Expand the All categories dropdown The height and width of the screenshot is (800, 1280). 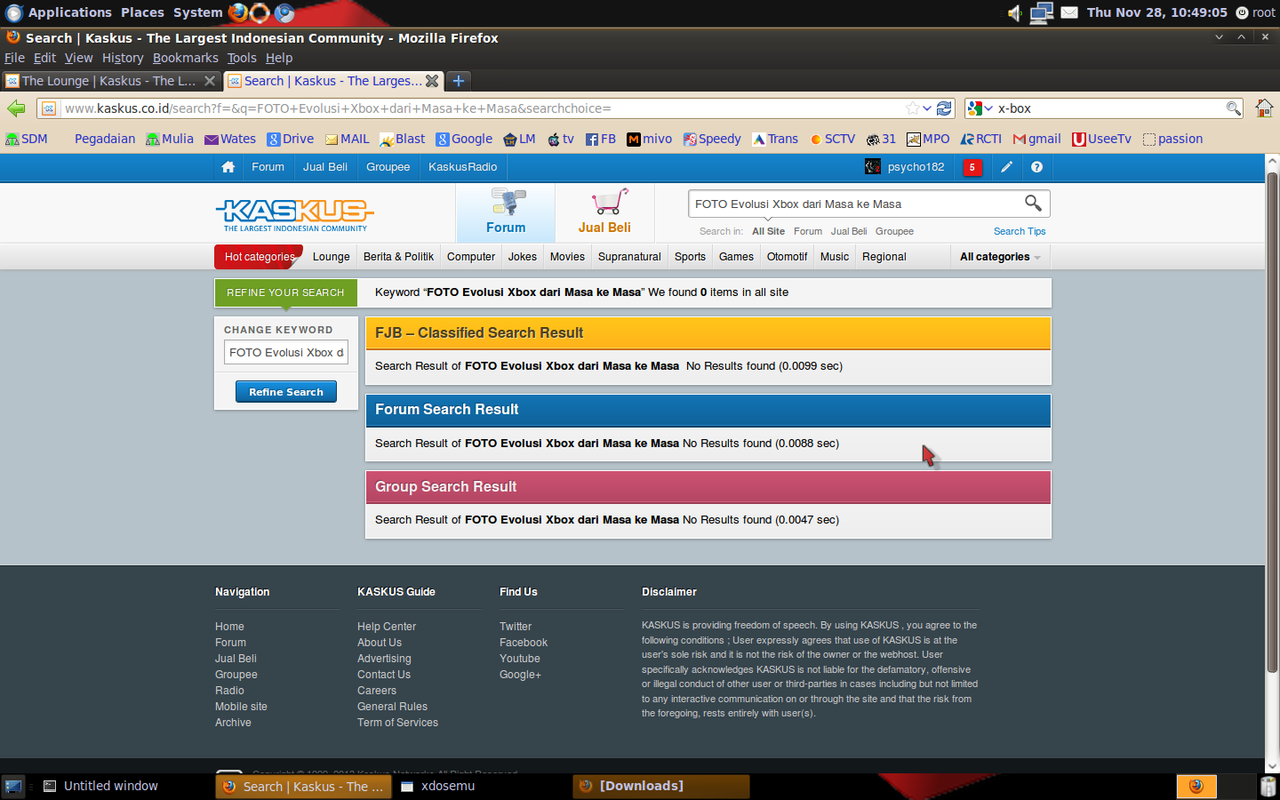pyautogui.click(x=1000, y=257)
